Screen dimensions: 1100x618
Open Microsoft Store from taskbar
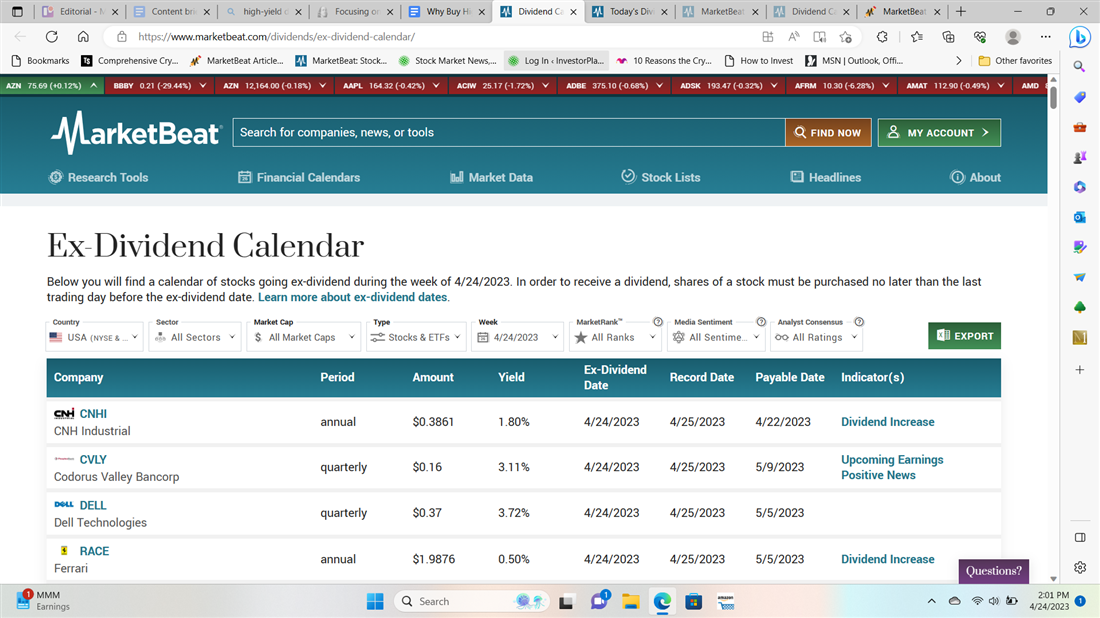(x=694, y=601)
